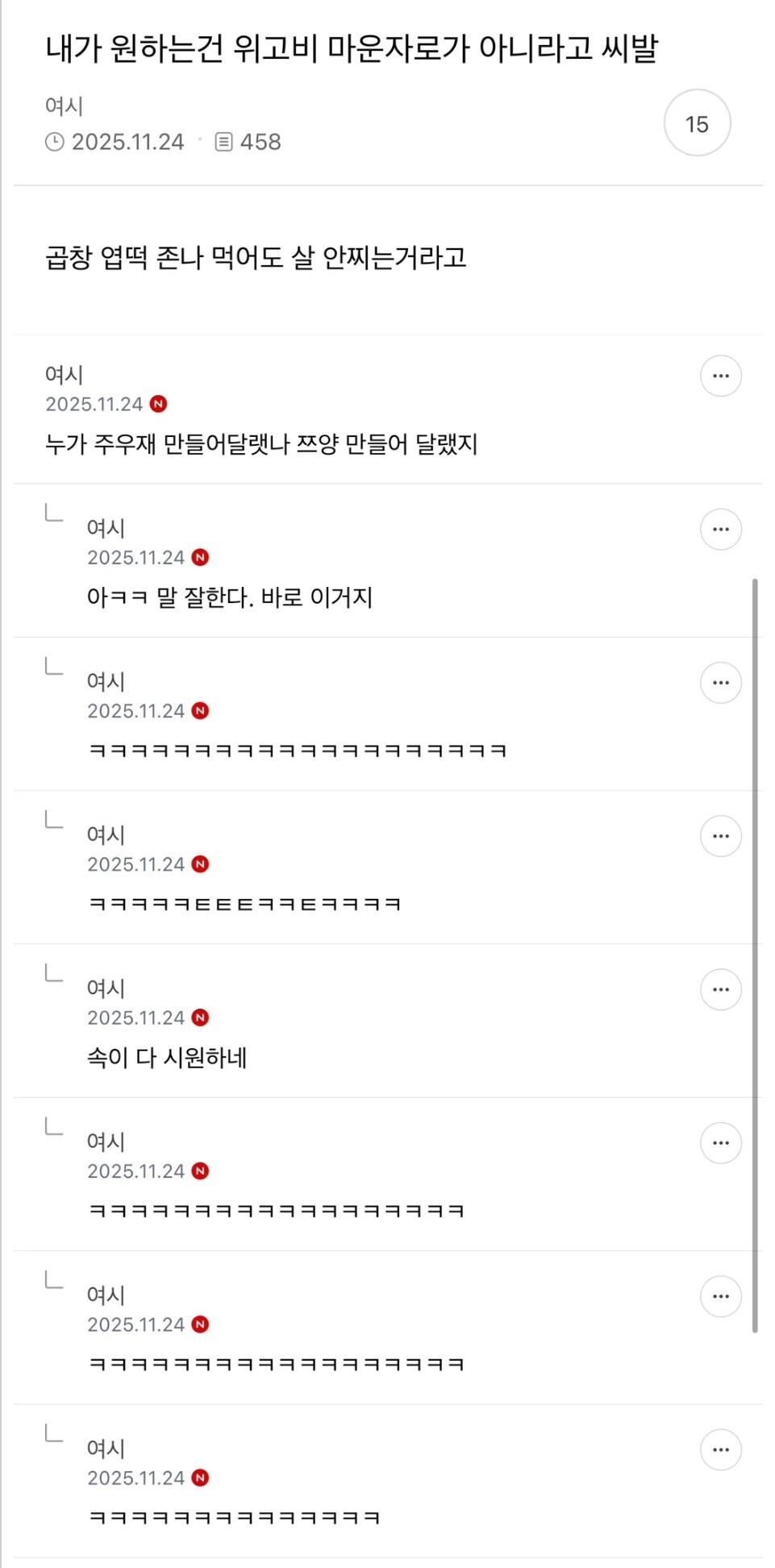
Task: Click the author 여시 of the '누가 주우재' comment
Action: click(x=65, y=375)
